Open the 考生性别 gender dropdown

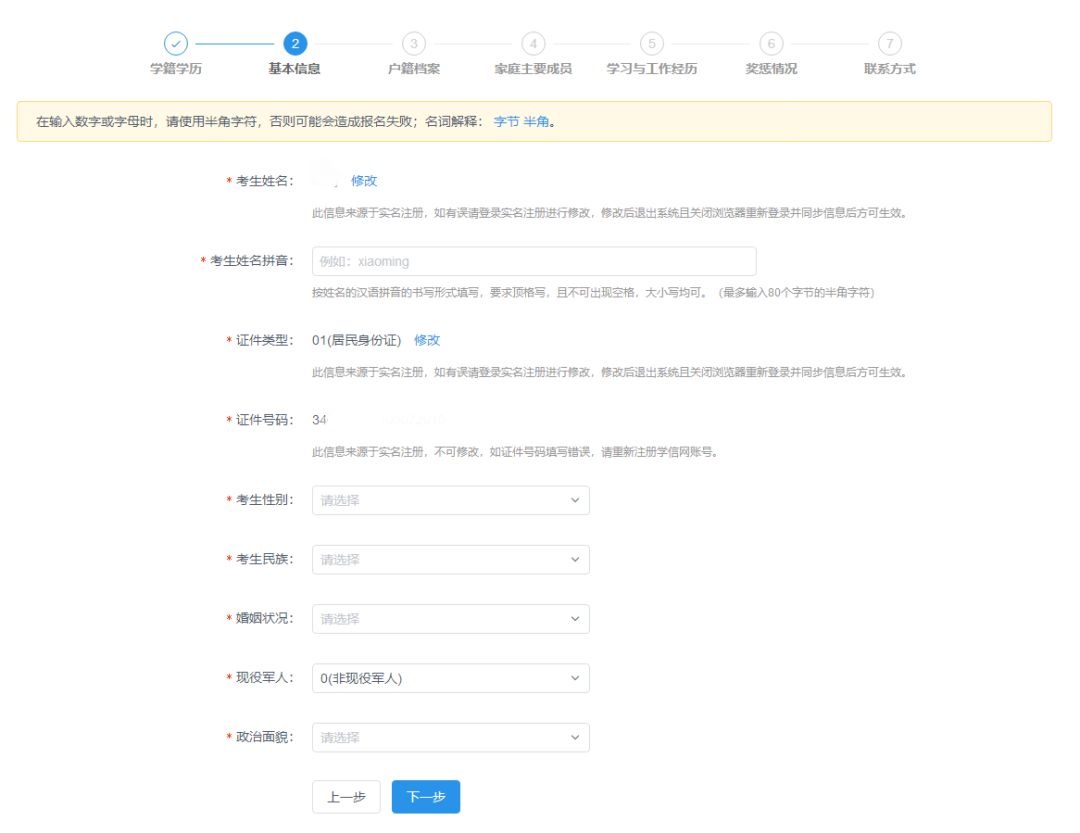450,500
